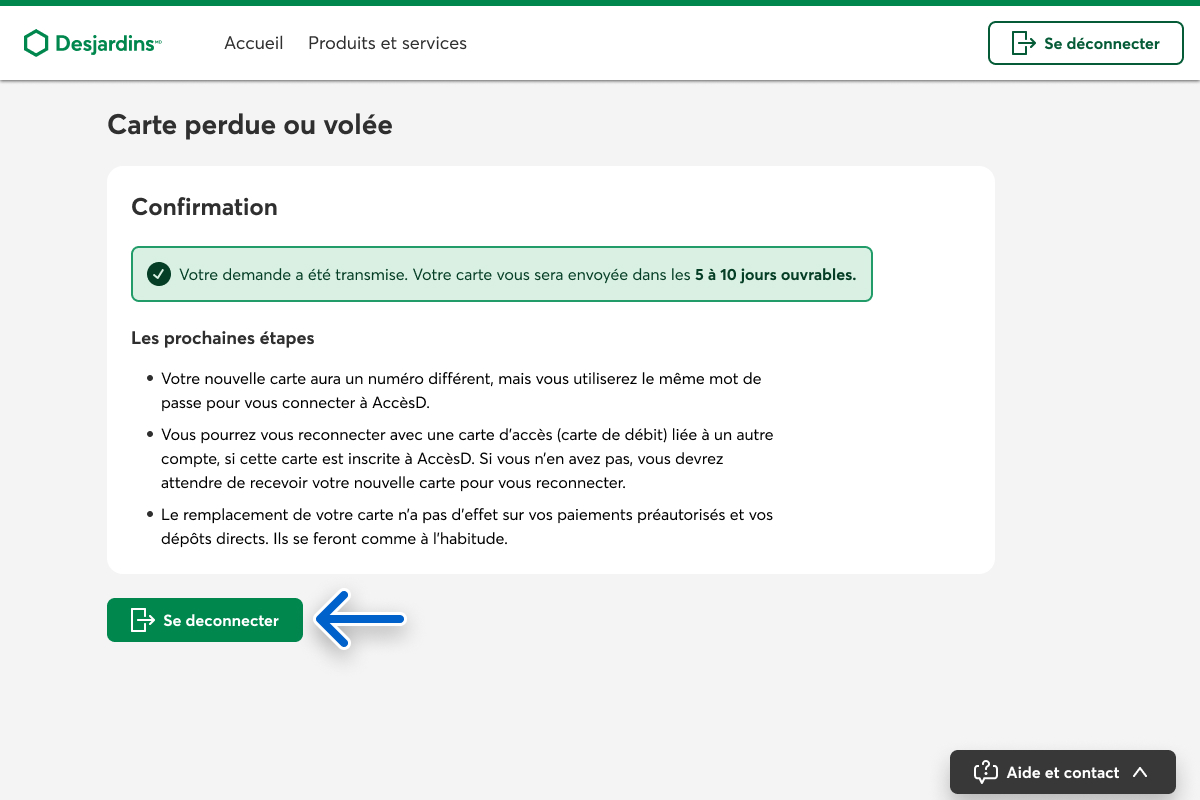The height and width of the screenshot is (800, 1200).
Task: Click the Desjardins hexagon logo icon
Action: (36, 43)
